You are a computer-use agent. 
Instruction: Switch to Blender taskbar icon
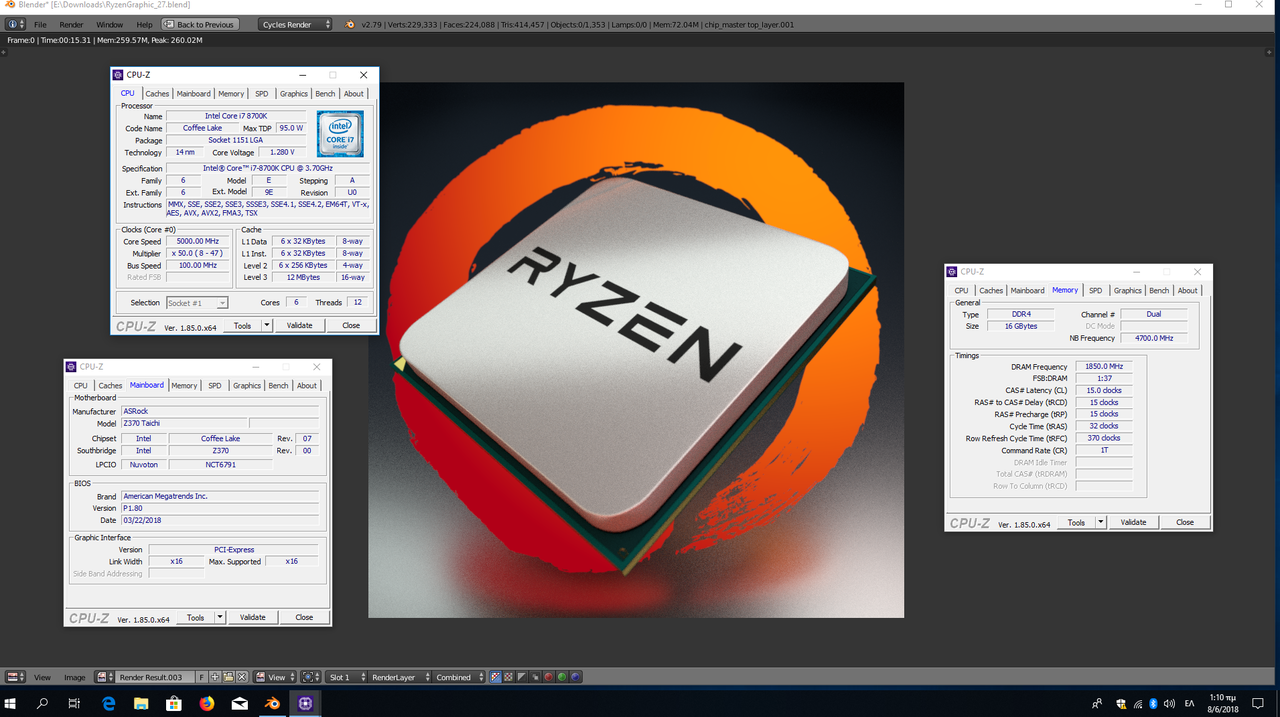272,704
